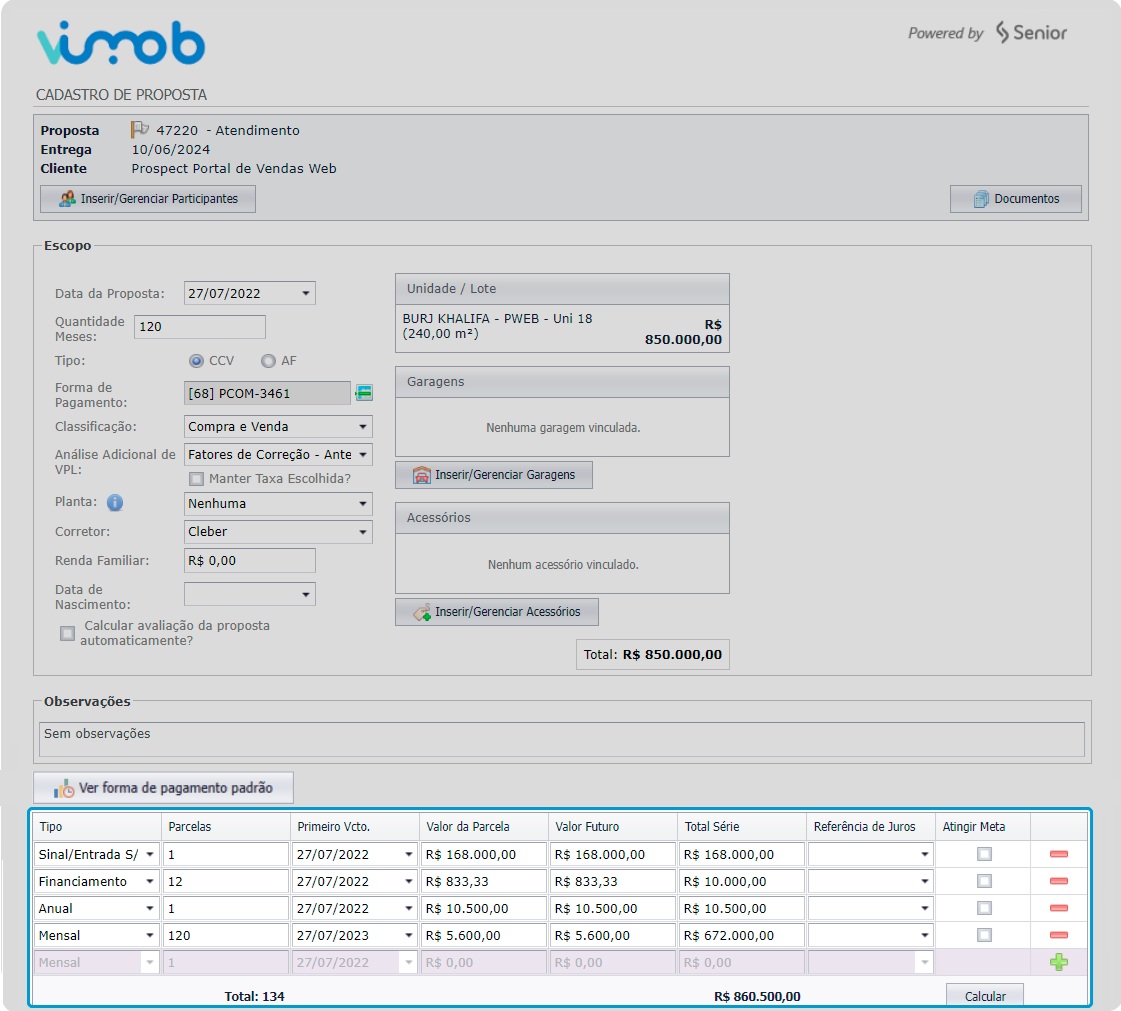
Task: Click the Inserir/Gerenciar Participantes button
Action: click(x=148, y=199)
